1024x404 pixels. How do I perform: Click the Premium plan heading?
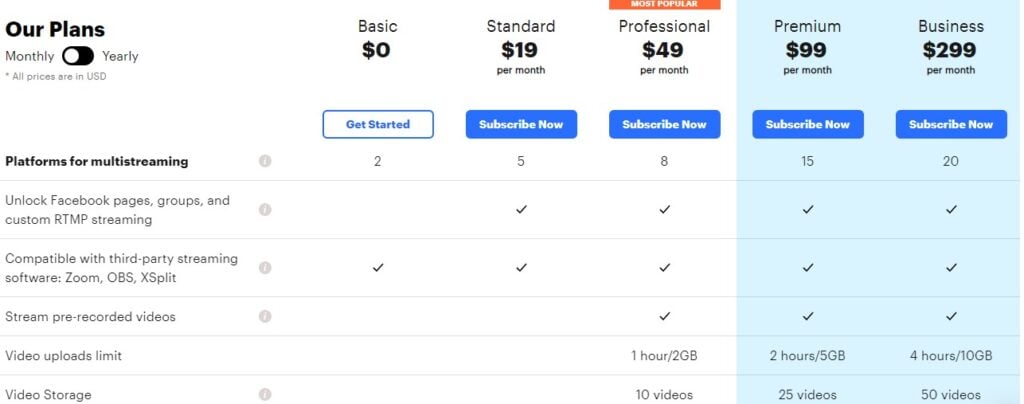(x=808, y=26)
